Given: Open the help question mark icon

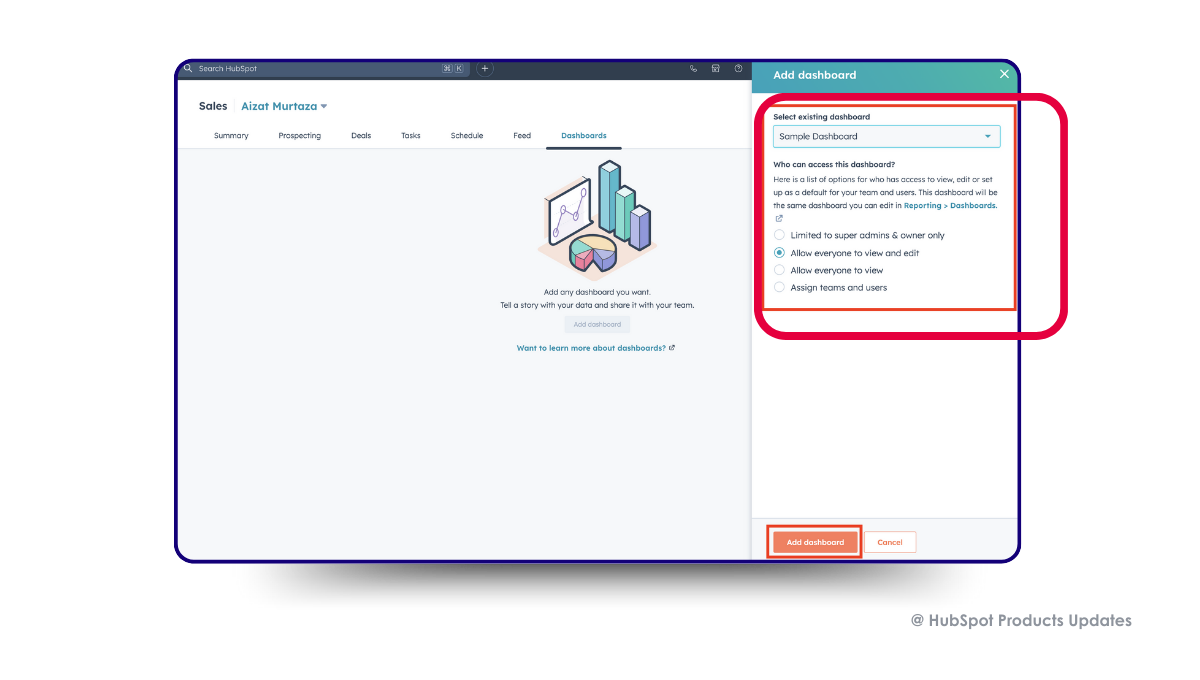Looking at the screenshot, I should [739, 69].
